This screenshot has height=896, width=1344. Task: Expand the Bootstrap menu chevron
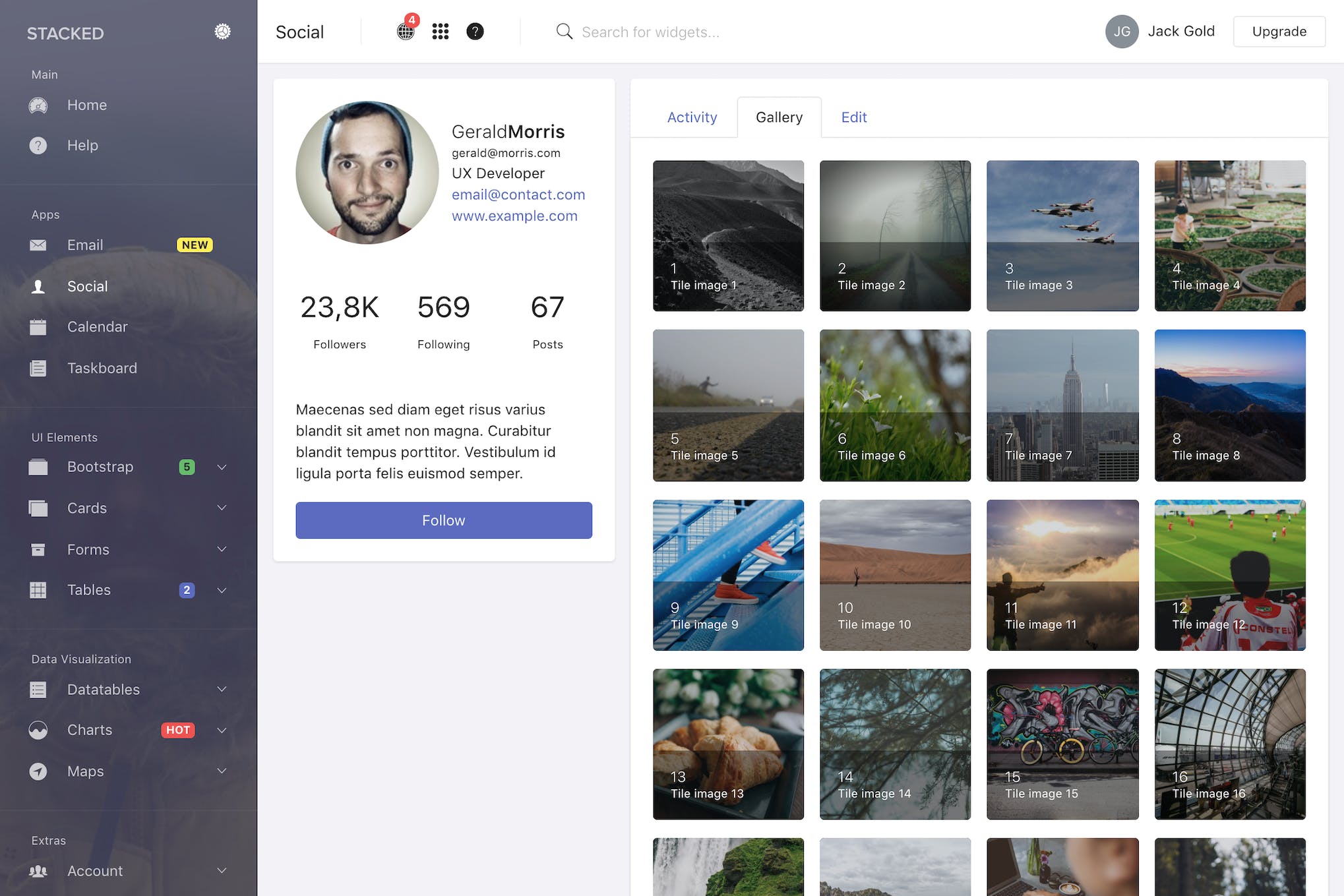pos(222,467)
